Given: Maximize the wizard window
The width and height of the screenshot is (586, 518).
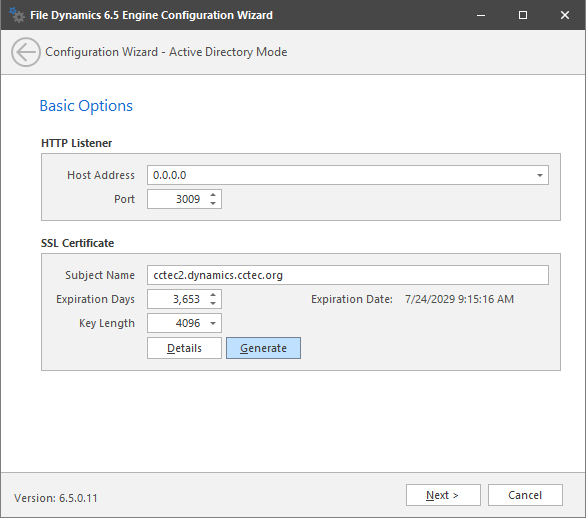Looking at the screenshot, I should (523, 15).
